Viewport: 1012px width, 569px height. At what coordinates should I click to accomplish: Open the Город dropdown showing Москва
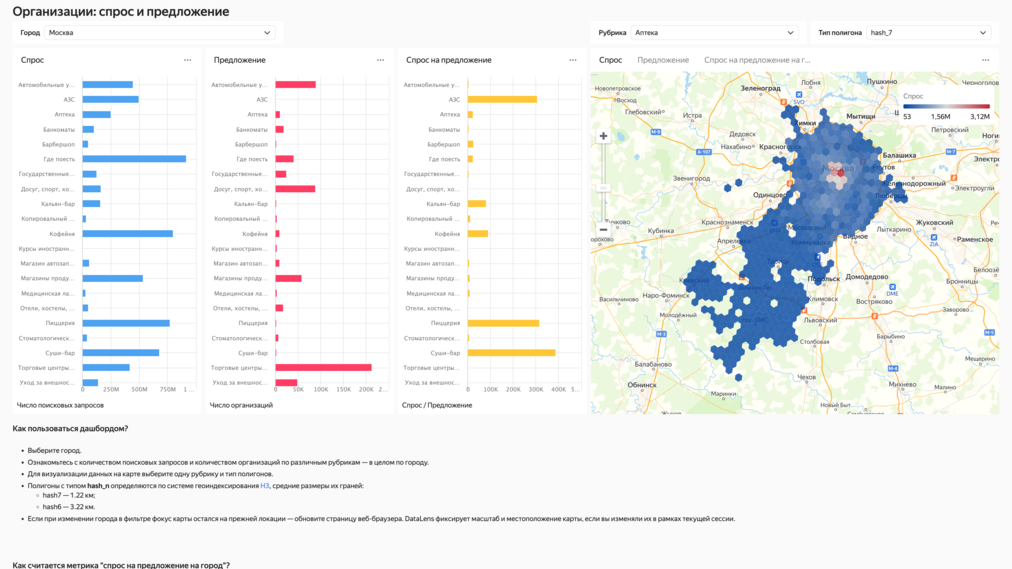click(x=159, y=33)
